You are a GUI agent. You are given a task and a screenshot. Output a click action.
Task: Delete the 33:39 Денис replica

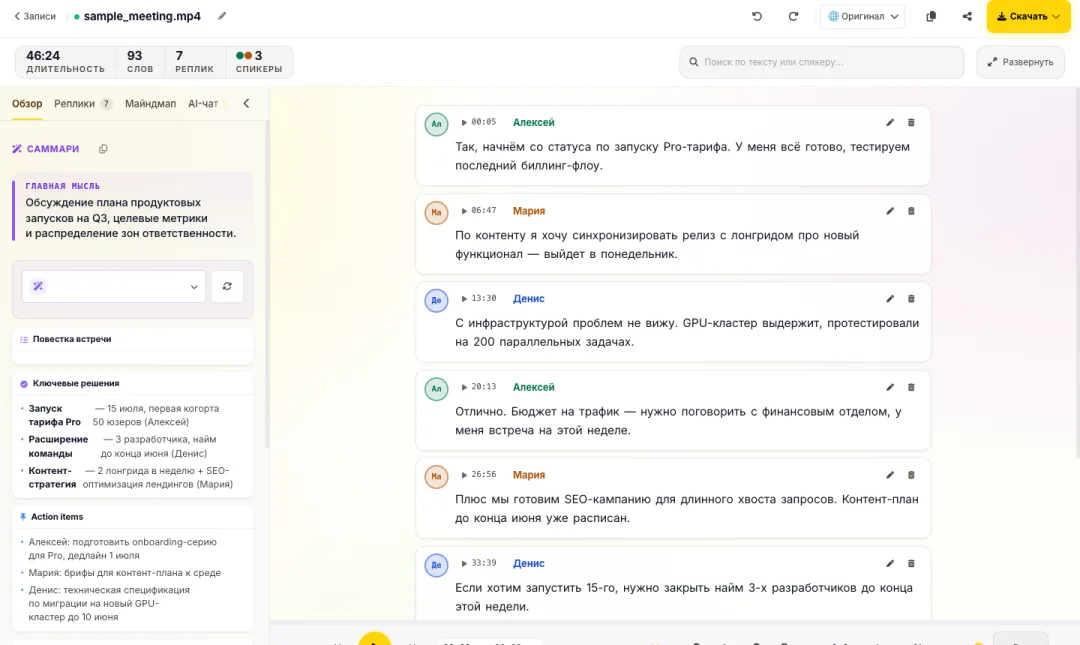911,564
